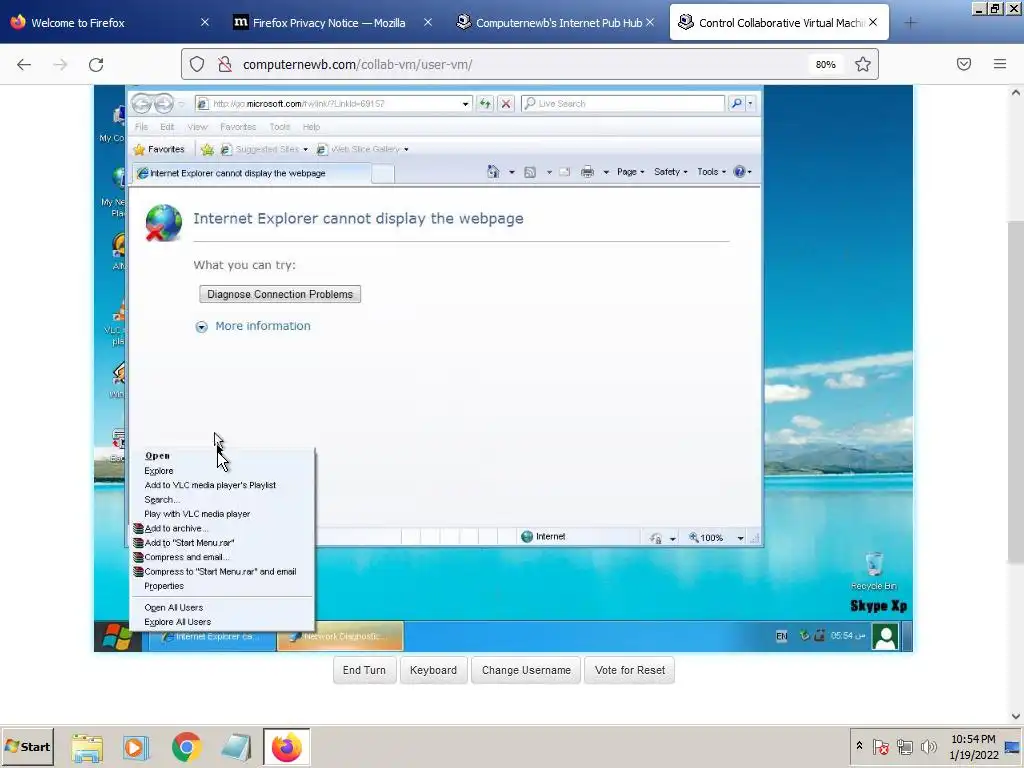Image resolution: width=1024 pixels, height=768 pixels.
Task: Open media player icon on taskbar
Action: (x=136, y=746)
